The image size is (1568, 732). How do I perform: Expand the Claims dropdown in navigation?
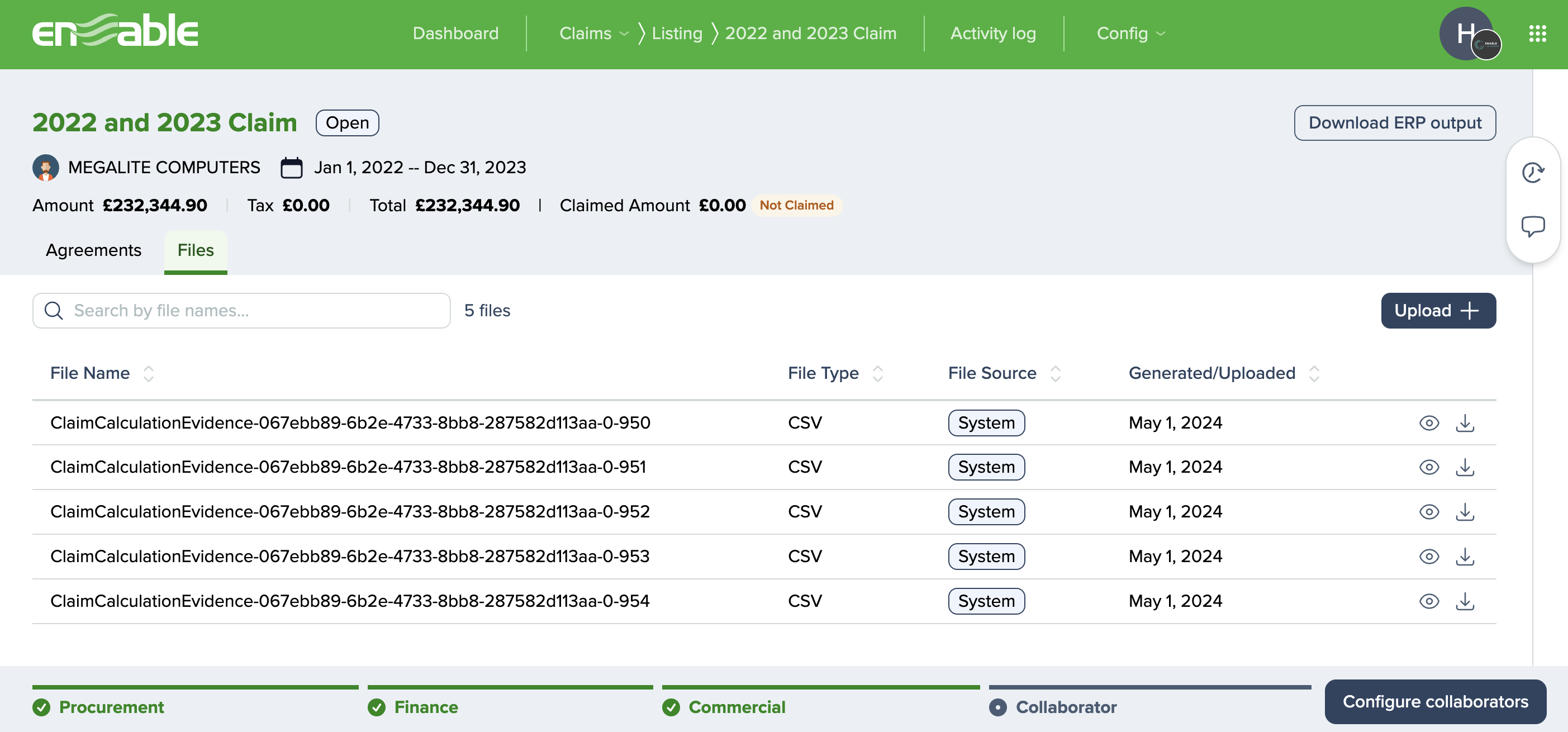(x=593, y=34)
